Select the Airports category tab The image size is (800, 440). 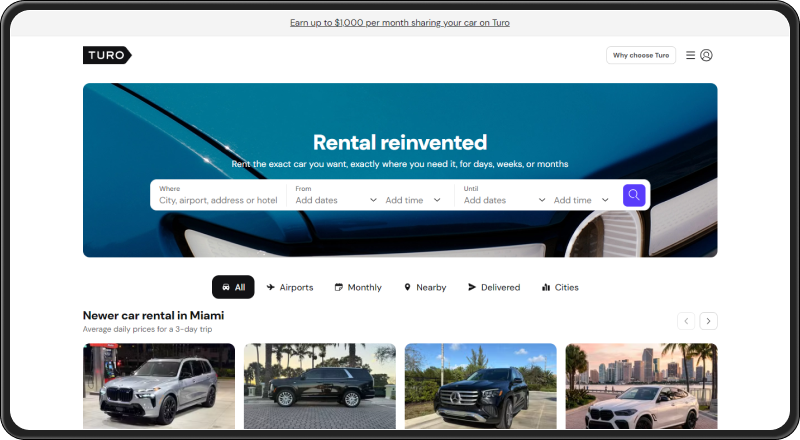pos(289,287)
